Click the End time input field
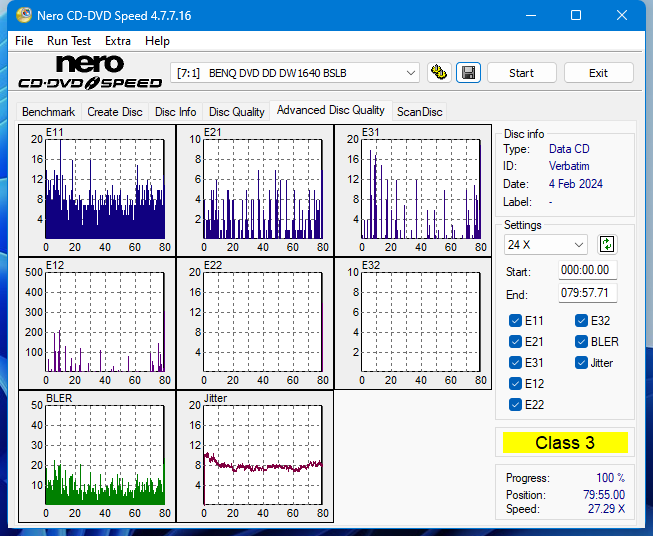 [587, 293]
